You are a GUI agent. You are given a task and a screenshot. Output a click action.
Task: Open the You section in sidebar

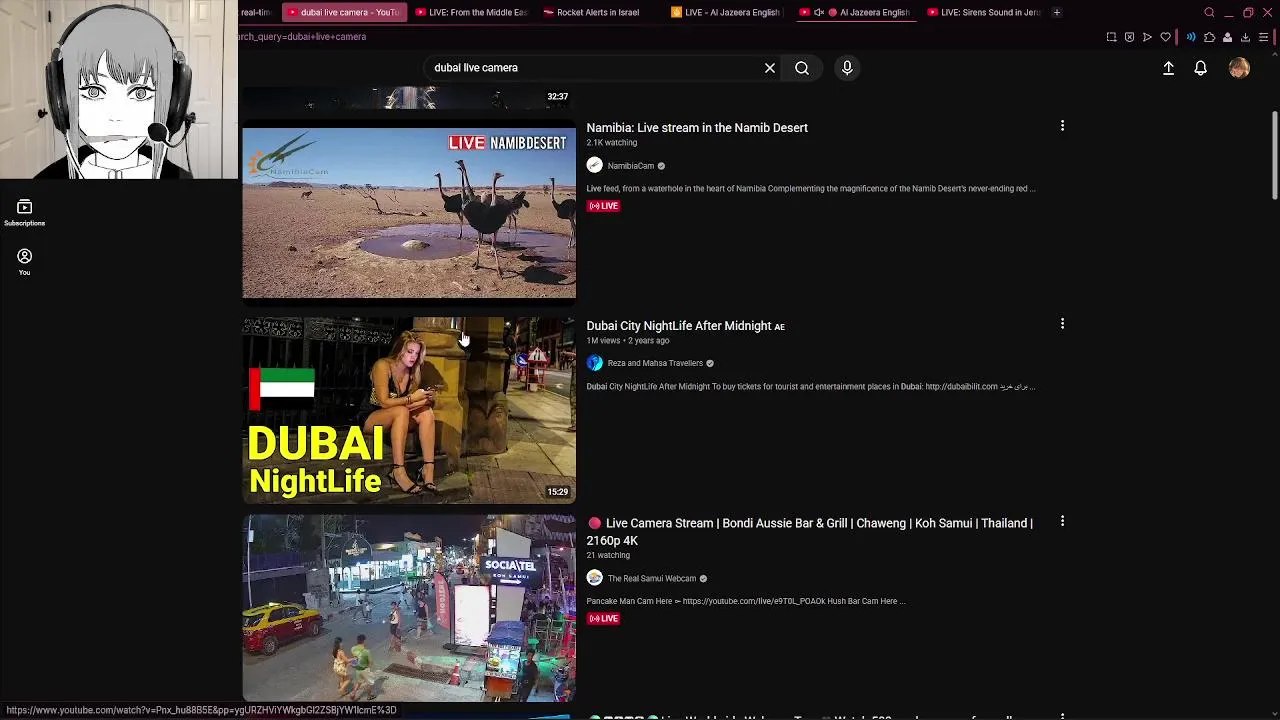point(24,262)
